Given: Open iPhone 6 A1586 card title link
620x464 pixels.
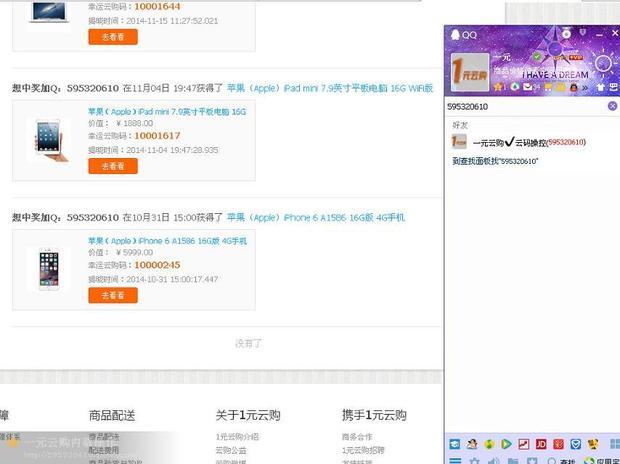Looking at the screenshot, I should [167, 241].
